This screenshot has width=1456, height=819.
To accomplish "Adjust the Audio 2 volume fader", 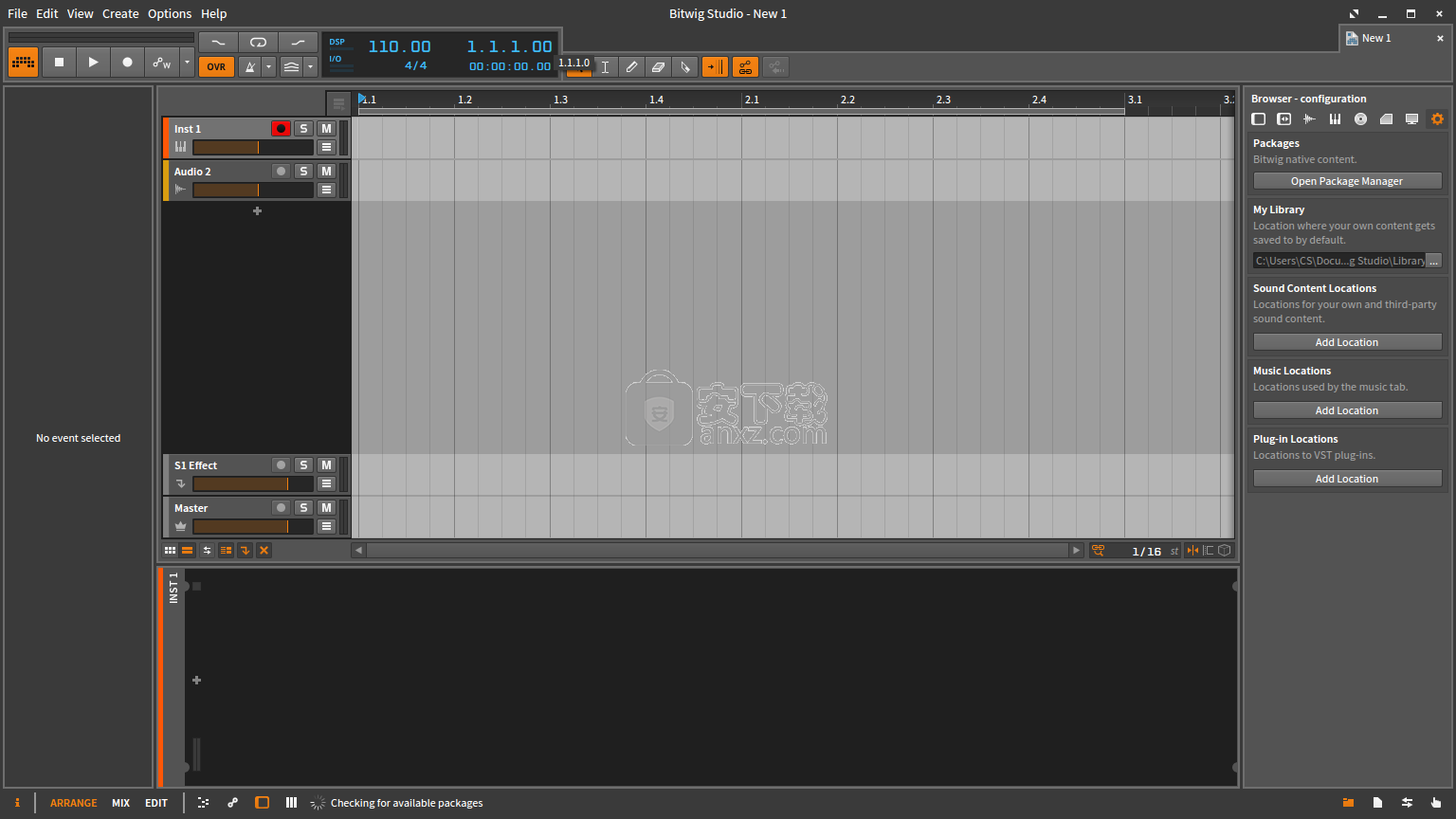I will [x=253, y=190].
